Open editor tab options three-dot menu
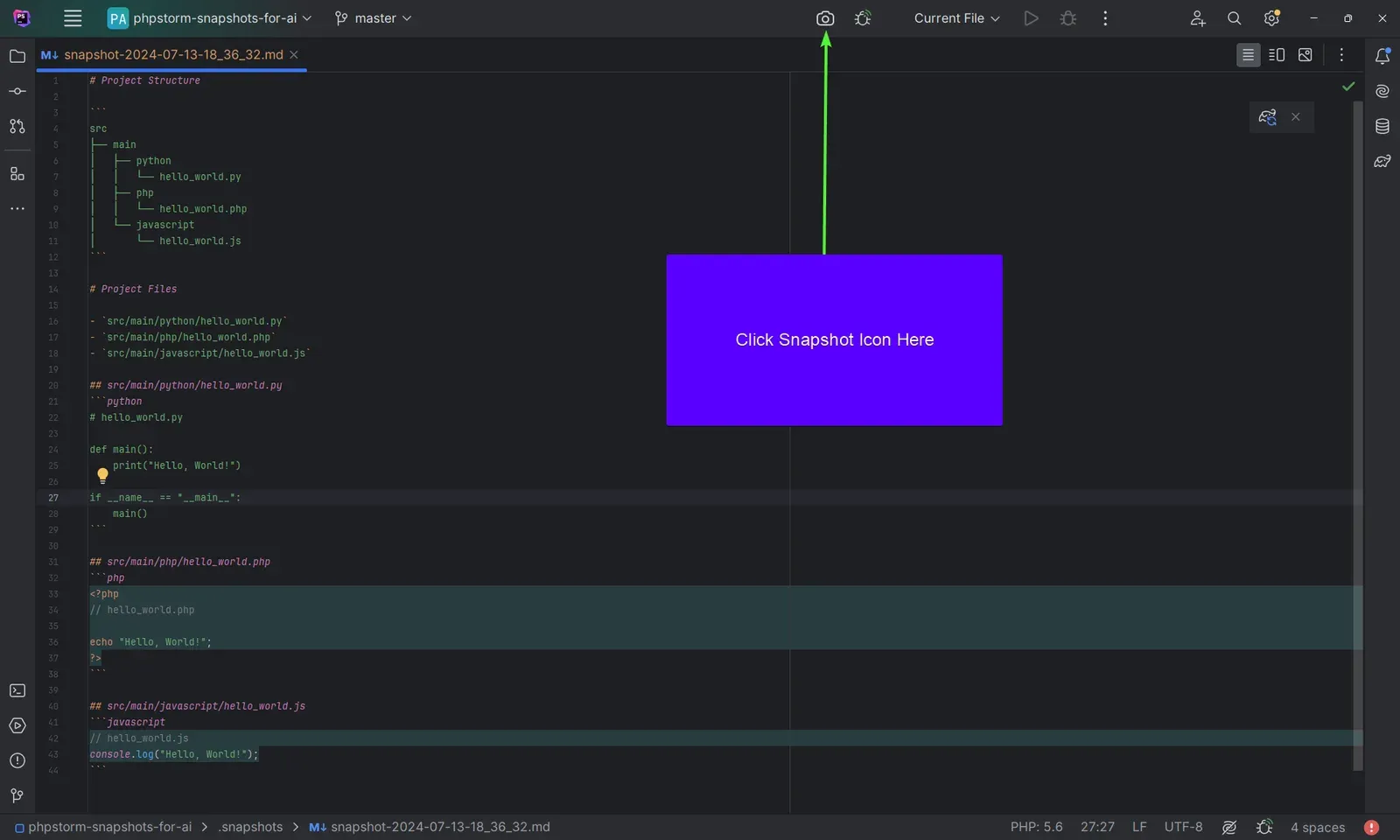 coord(1341,55)
